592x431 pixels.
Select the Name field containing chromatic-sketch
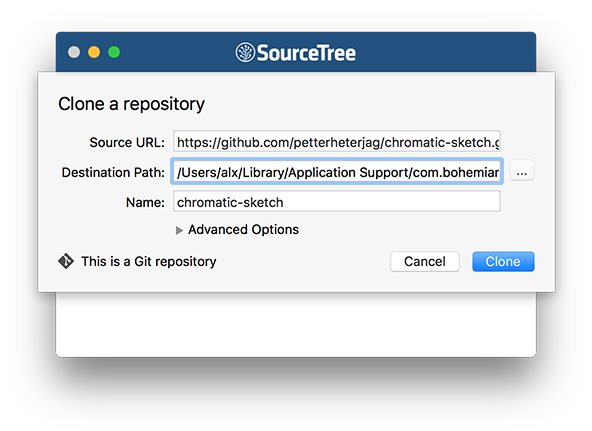(x=337, y=202)
